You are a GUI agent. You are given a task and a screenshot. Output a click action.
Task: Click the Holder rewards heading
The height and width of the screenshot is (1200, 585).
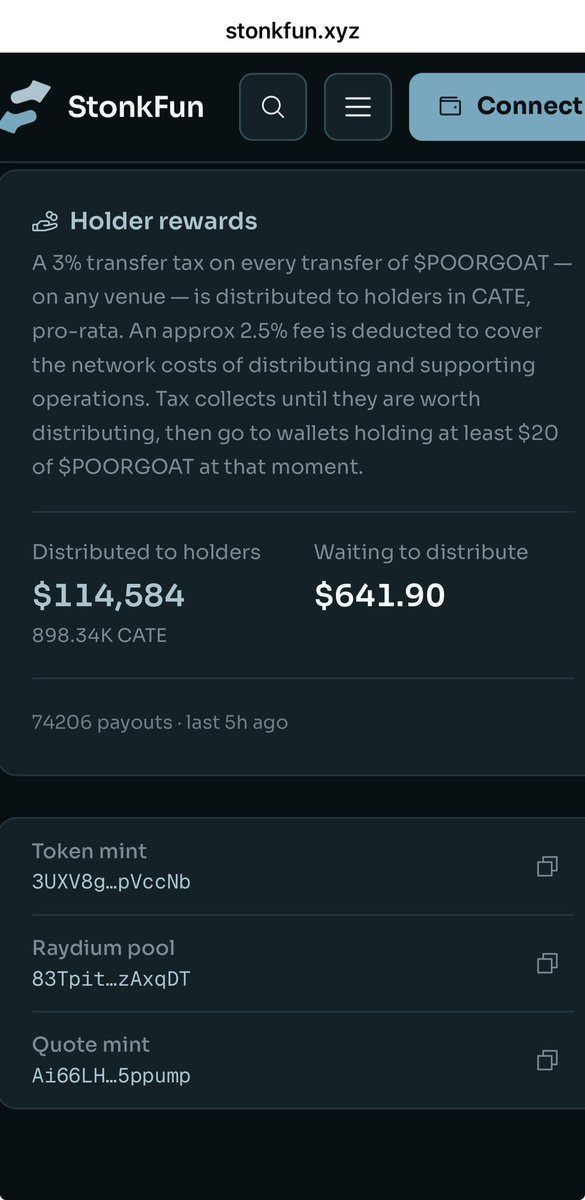point(163,221)
